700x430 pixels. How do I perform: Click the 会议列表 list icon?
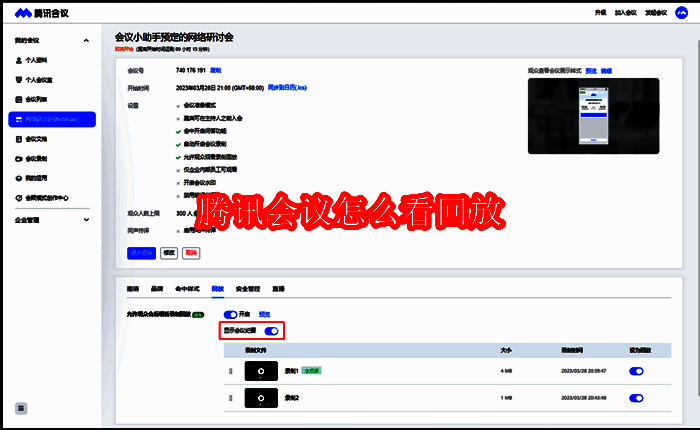click(x=19, y=100)
